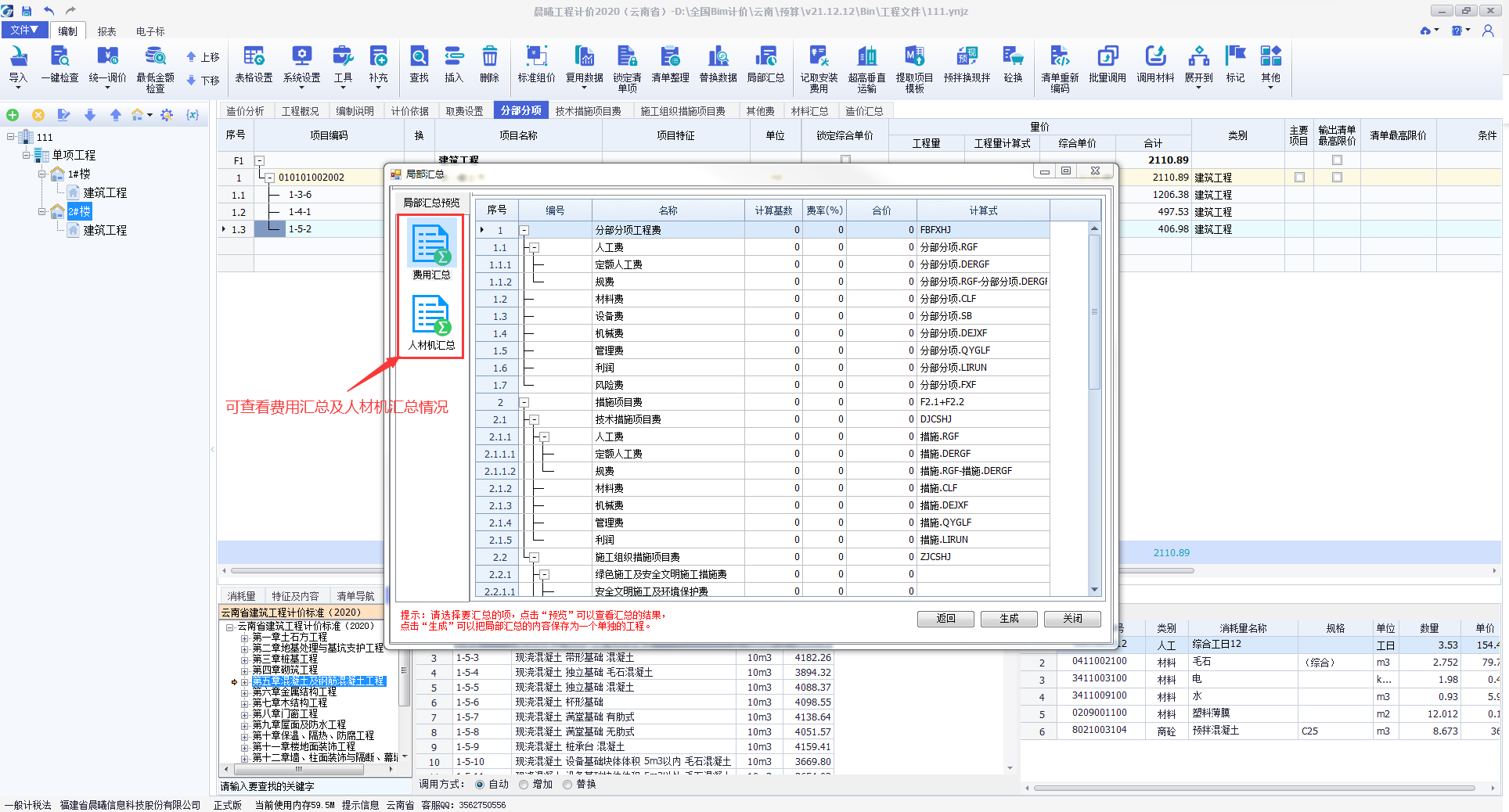Click 返回 button in dialog

click(945, 618)
